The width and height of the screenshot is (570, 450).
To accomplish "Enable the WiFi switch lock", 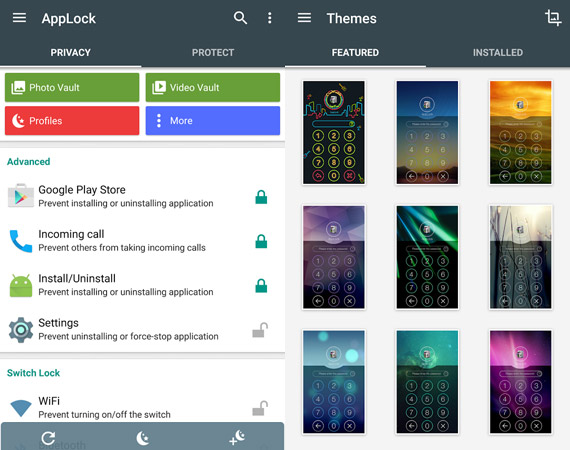I will [260, 408].
